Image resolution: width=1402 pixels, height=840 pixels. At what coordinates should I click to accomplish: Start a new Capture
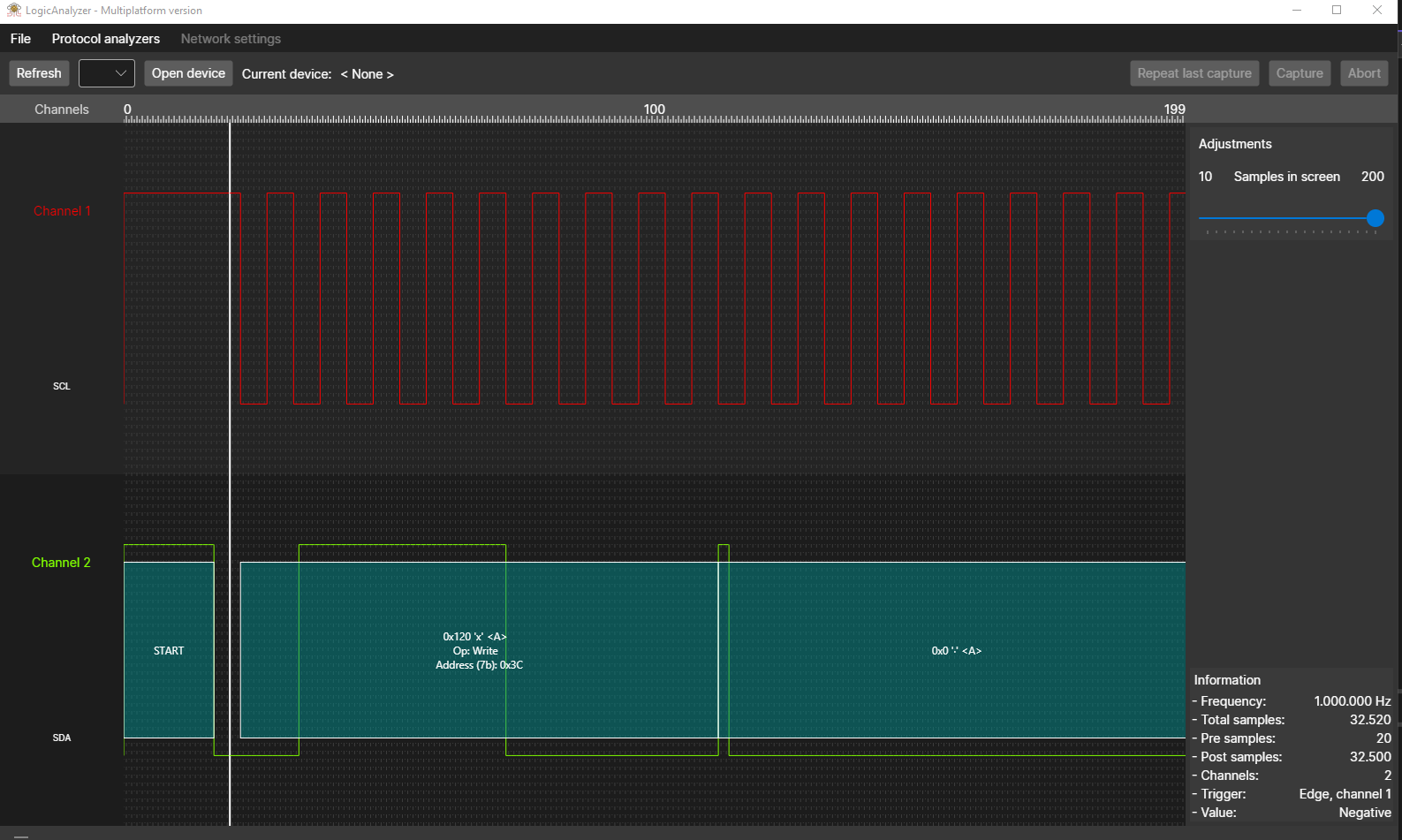coord(1299,73)
